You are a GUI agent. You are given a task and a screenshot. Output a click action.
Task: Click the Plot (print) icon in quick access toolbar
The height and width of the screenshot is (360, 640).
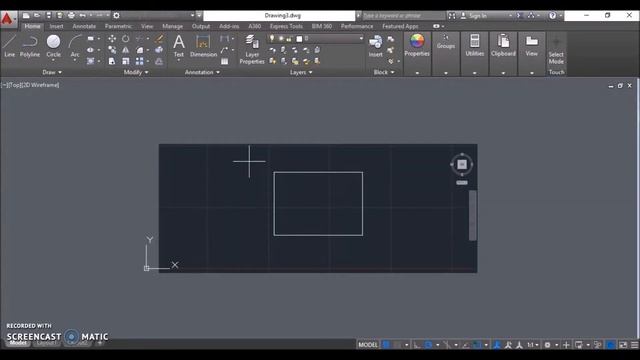(71, 16)
